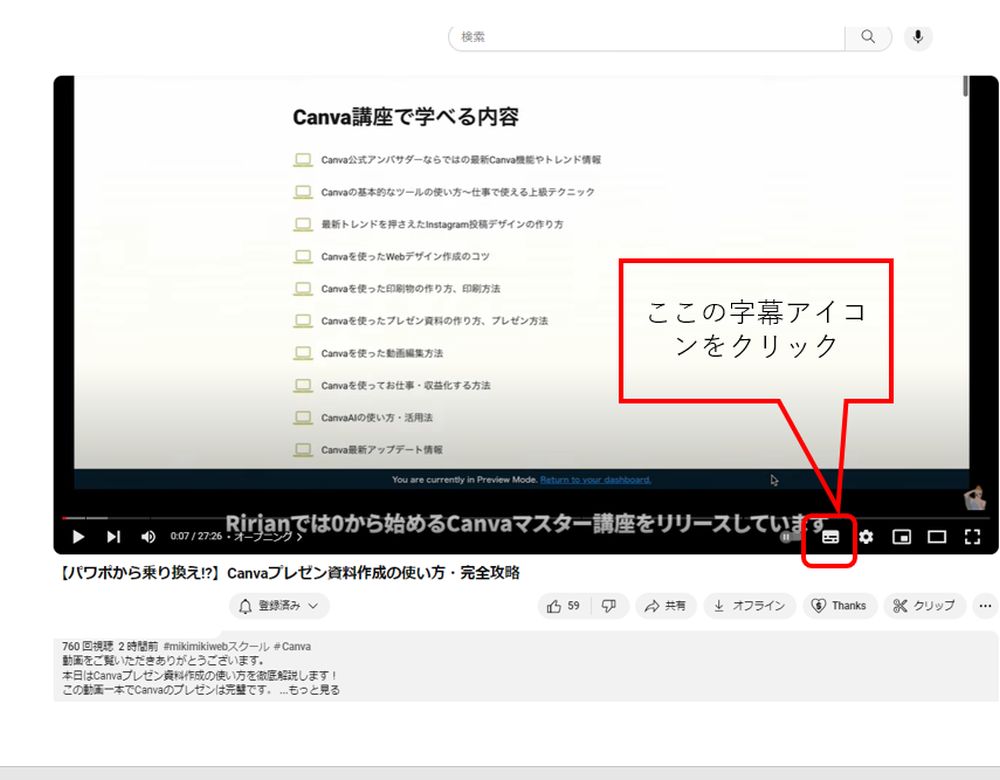Enable subtitles with the captions icon
1000x780 pixels.
(x=829, y=537)
